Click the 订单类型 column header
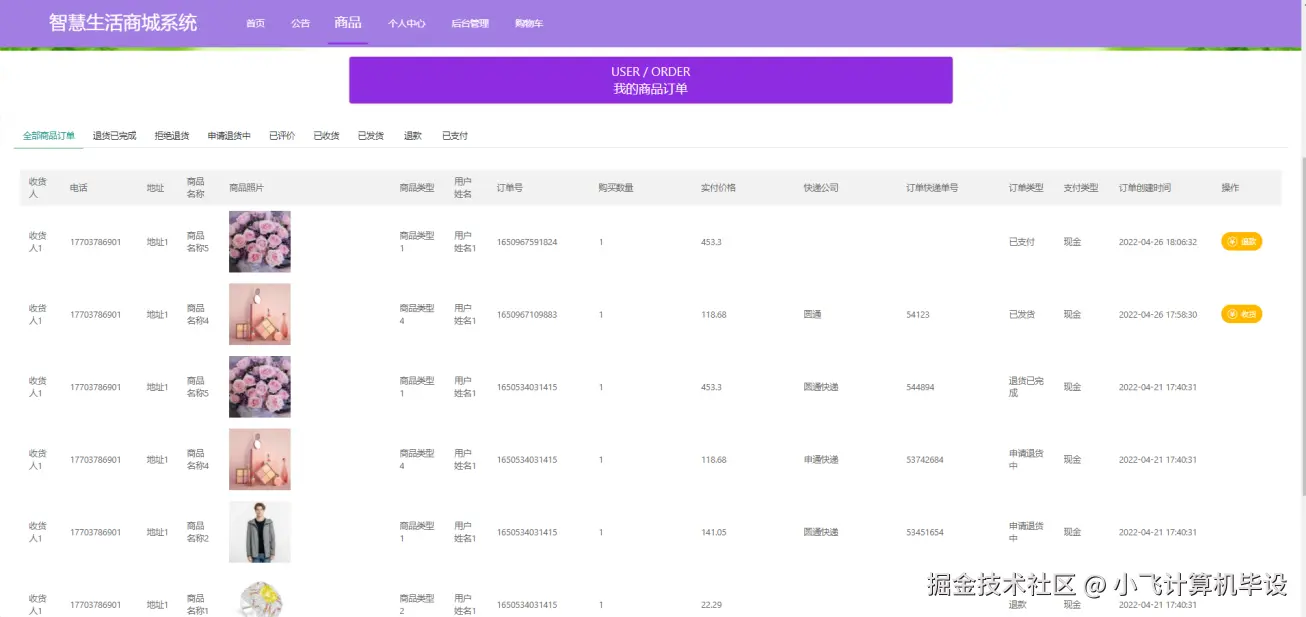Image resolution: width=1306 pixels, height=617 pixels. [1026, 188]
